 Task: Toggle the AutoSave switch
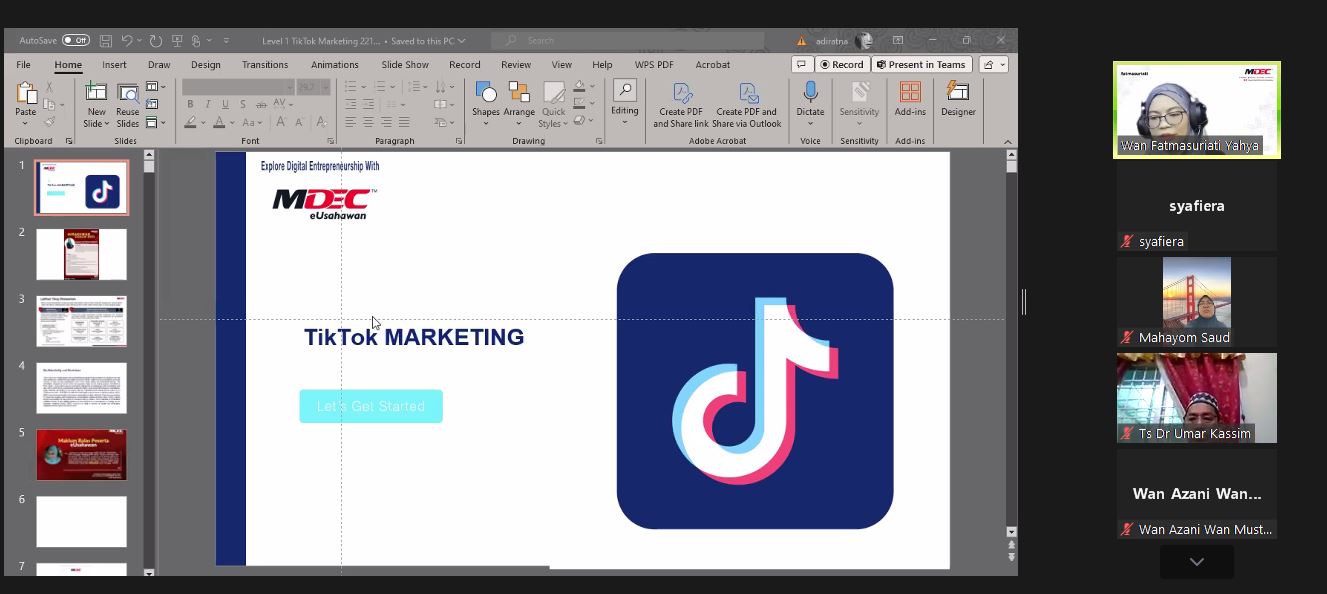tap(76, 41)
